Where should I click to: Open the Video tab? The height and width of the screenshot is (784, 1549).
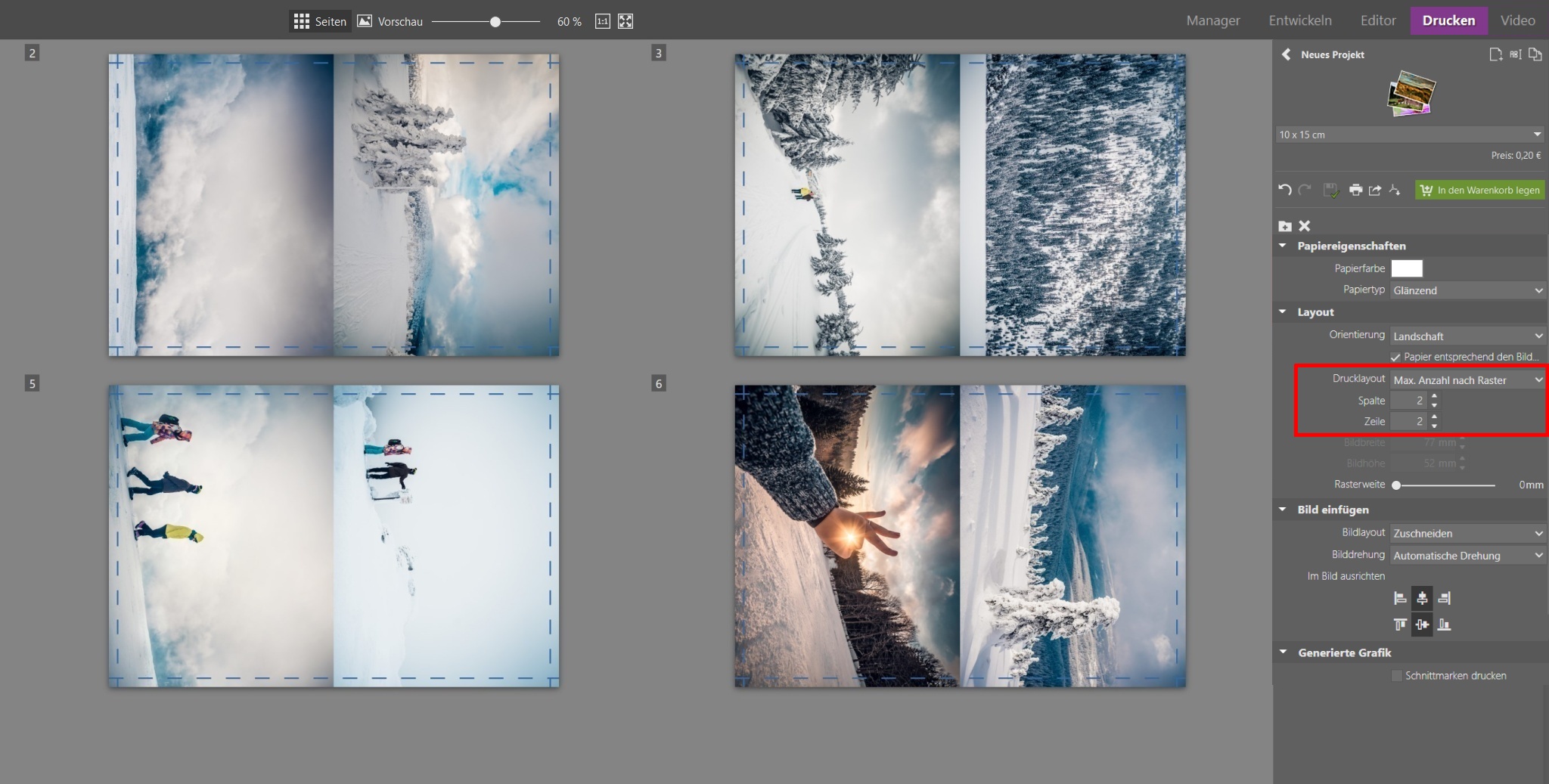1517,20
